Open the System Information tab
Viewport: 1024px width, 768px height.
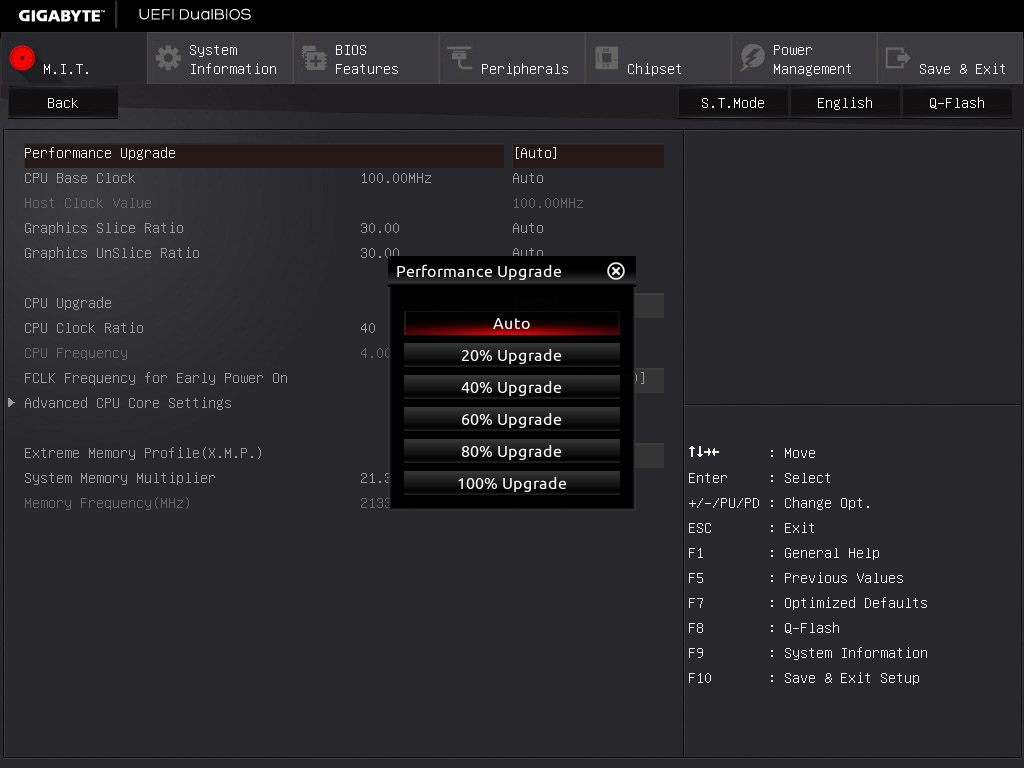pyautogui.click(x=220, y=59)
